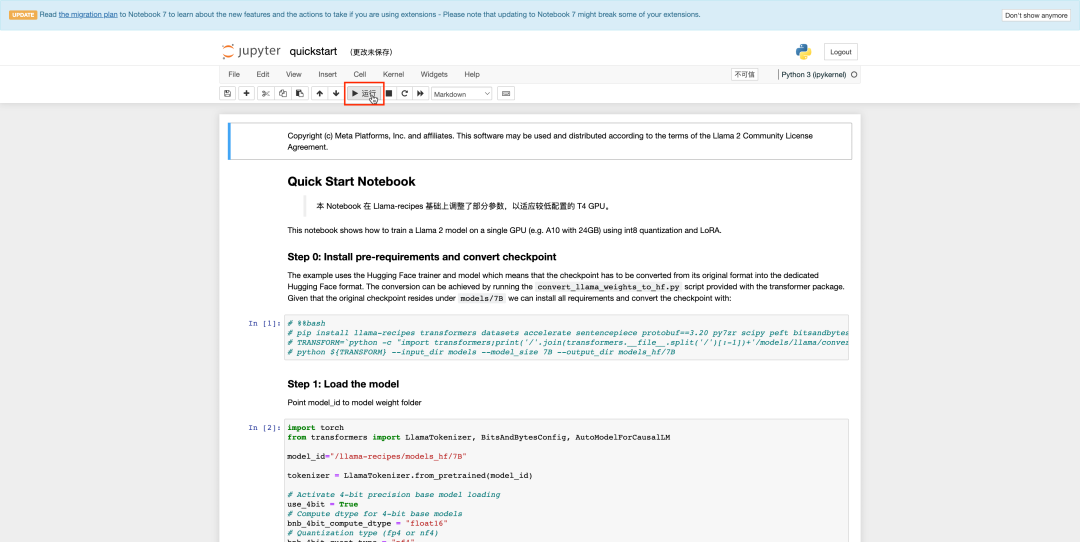Open the Cell menu
This screenshot has height=542, width=1080.
[360, 74]
